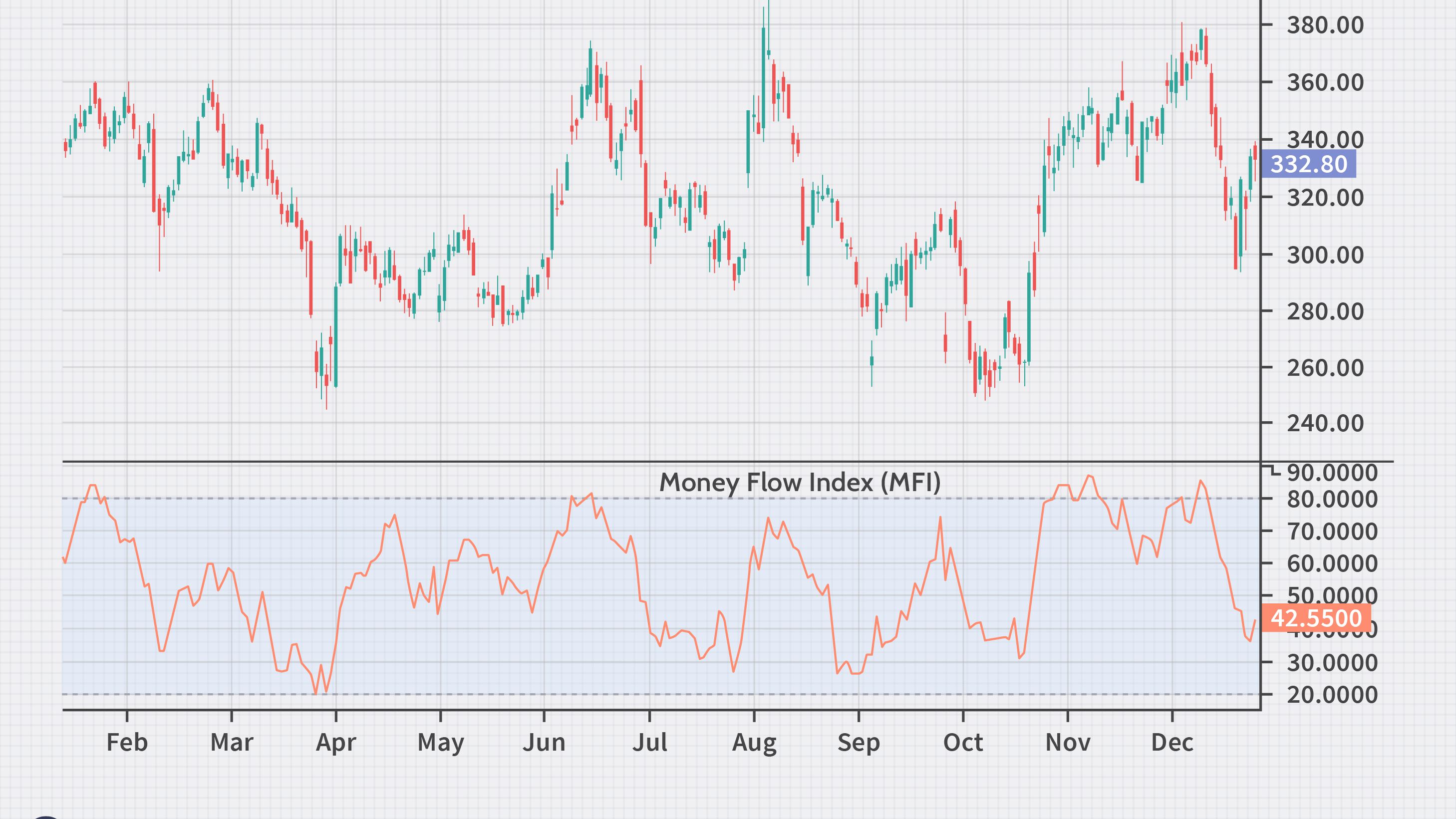The height and width of the screenshot is (819, 1456).
Task: Select the Jun month marker
Action: [544, 742]
